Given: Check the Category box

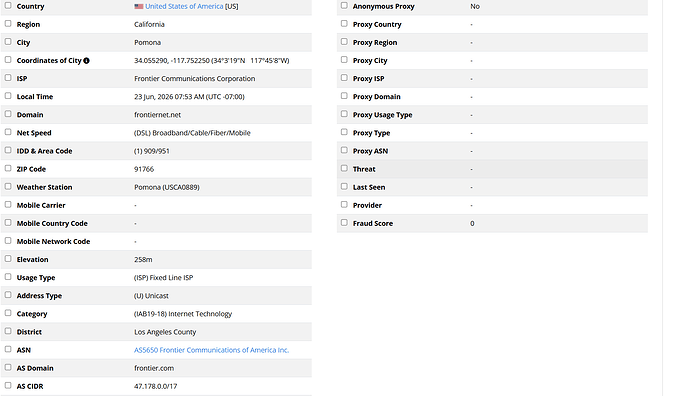Looking at the screenshot, I should click(x=8, y=313).
